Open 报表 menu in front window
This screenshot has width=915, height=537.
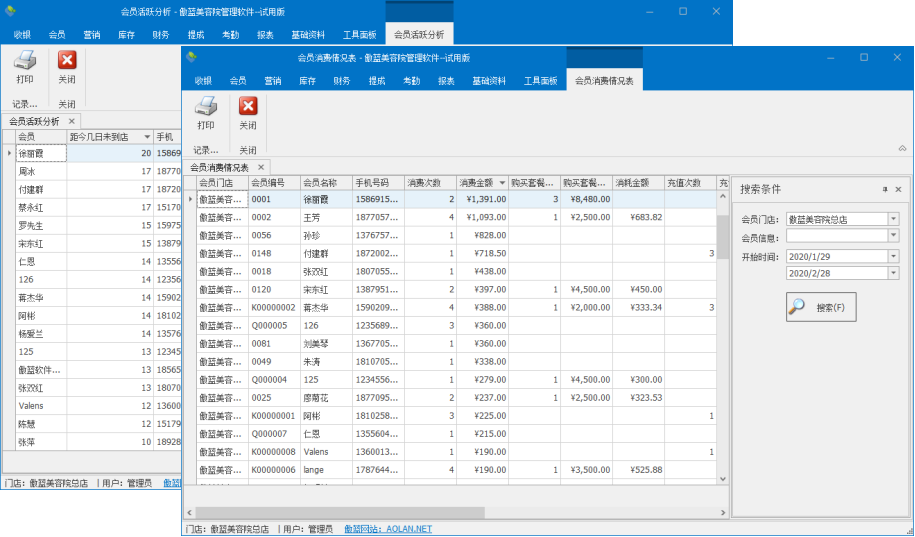tap(446, 81)
